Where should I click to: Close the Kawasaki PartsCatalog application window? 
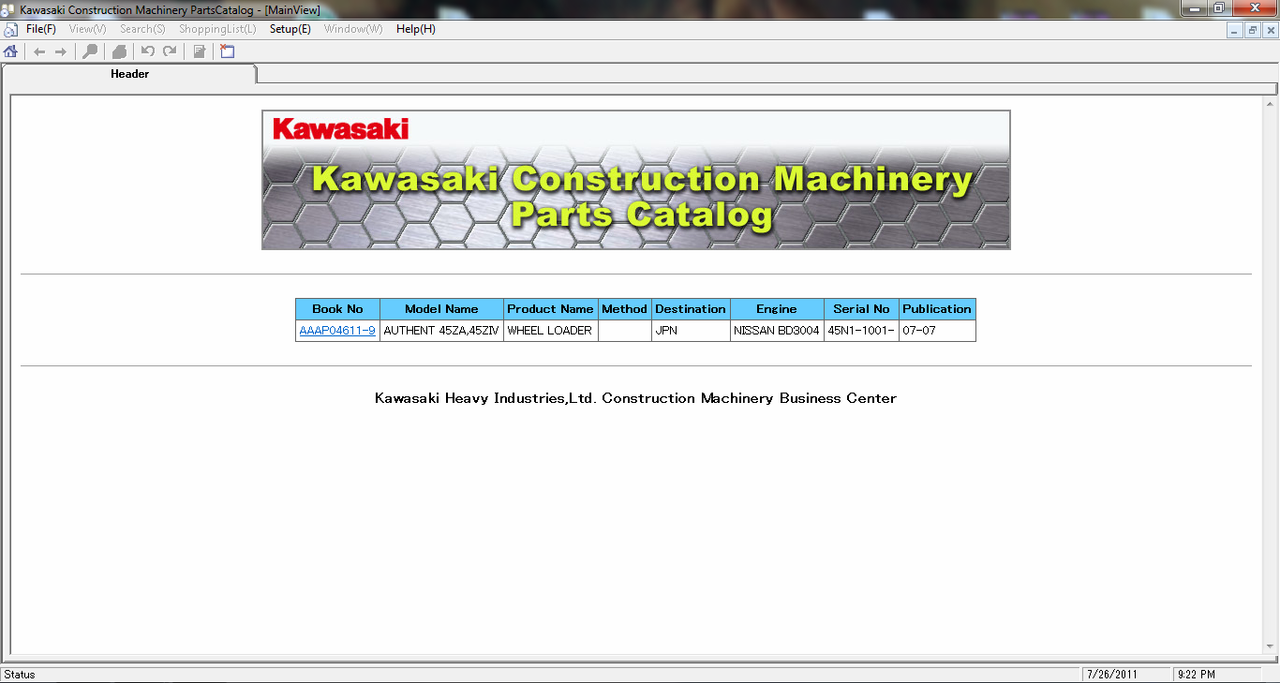pyautogui.click(x=1254, y=8)
